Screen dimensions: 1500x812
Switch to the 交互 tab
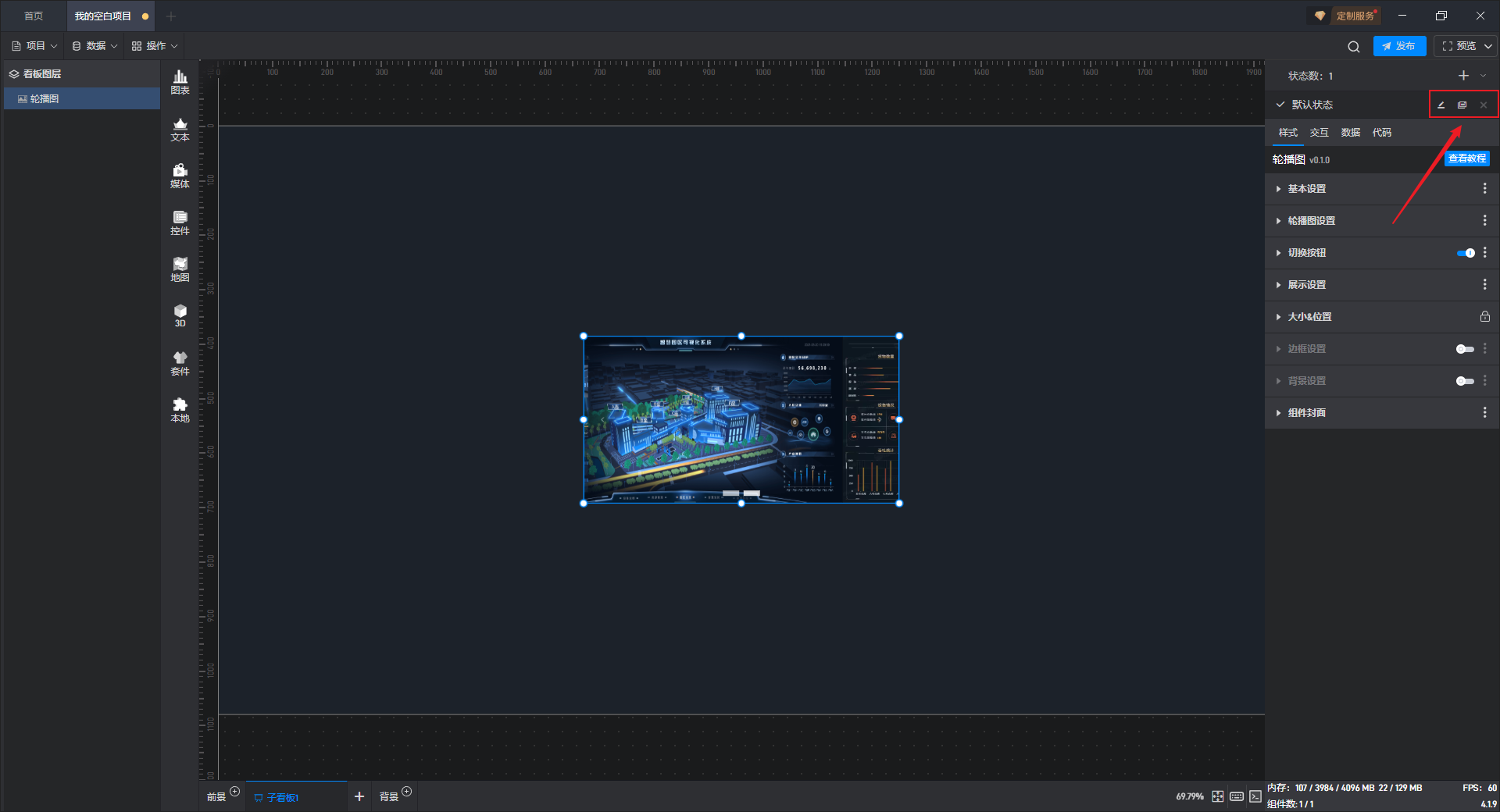1320,133
